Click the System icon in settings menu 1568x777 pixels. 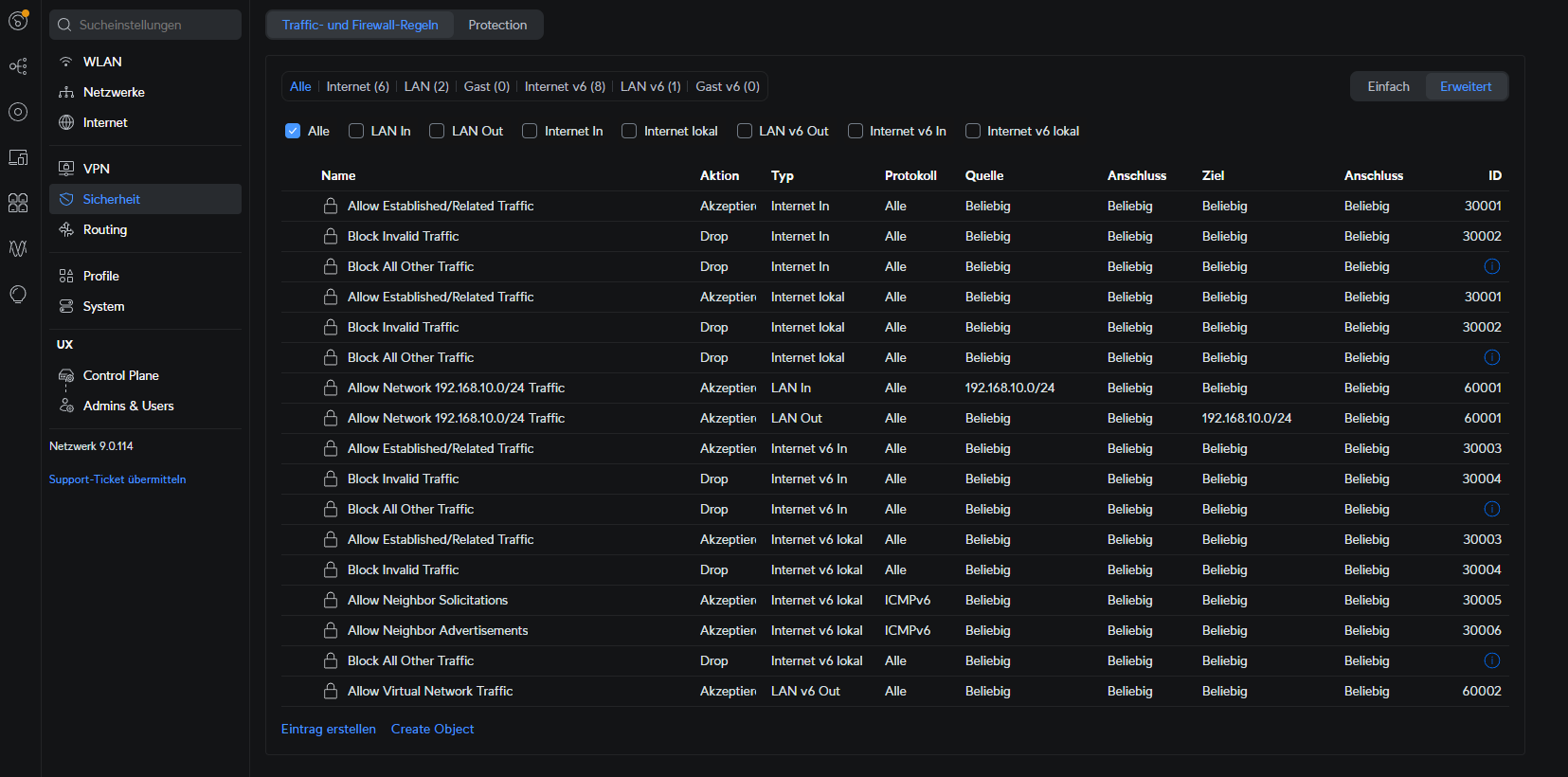[x=66, y=306]
